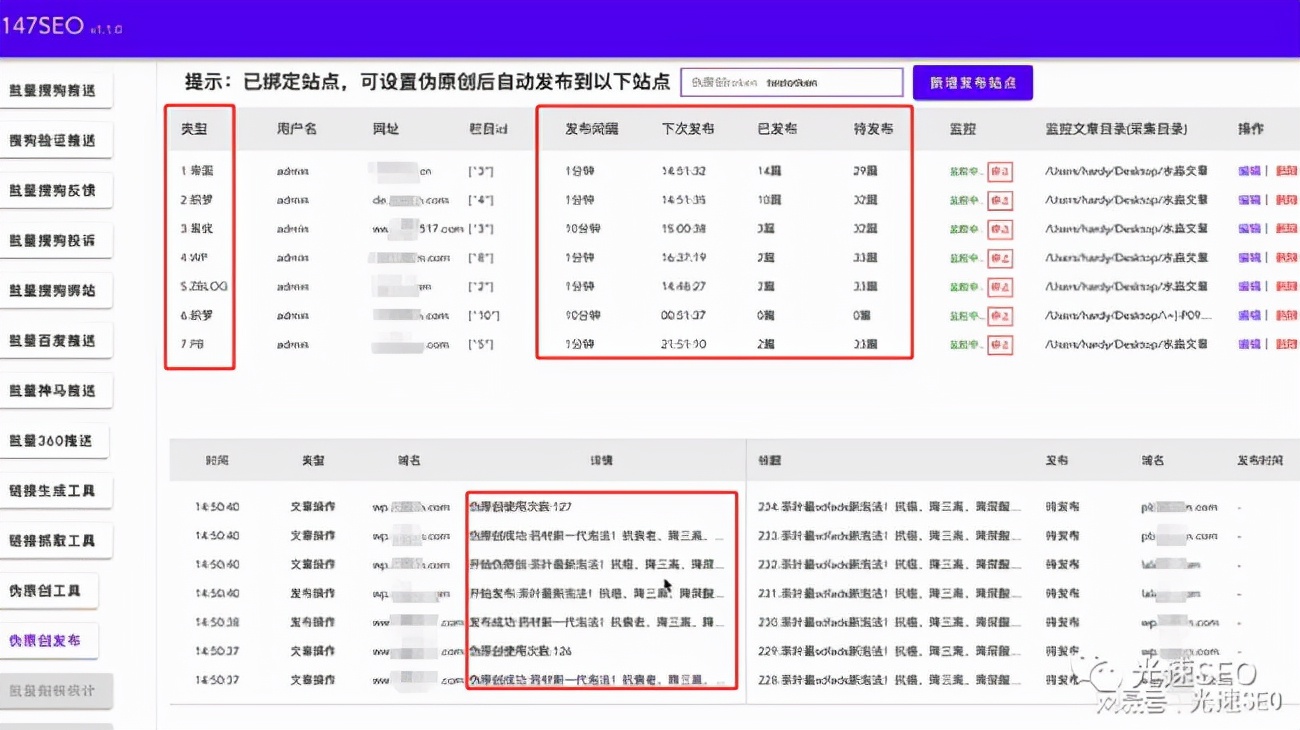This screenshot has width=1300, height=730.
Task: Click the search input field next to the purple button
Action: click(790, 82)
